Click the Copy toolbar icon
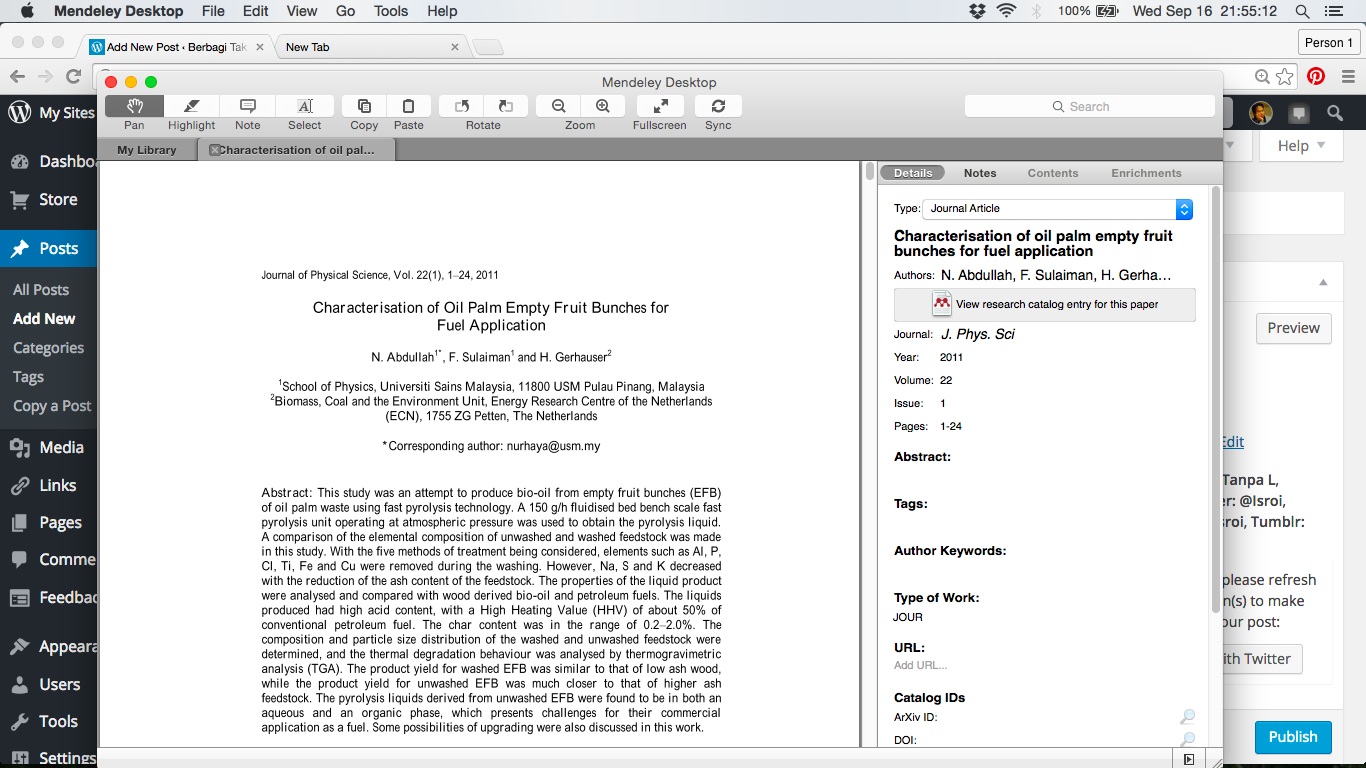This screenshot has height=768, width=1366. (x=364, y=107)
